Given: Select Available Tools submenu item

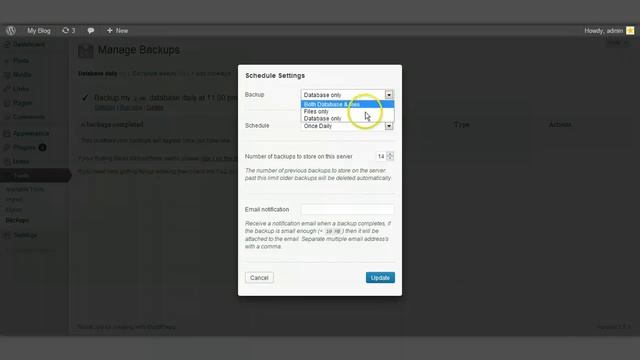Looking at the screenshot, I should point(24,189).
